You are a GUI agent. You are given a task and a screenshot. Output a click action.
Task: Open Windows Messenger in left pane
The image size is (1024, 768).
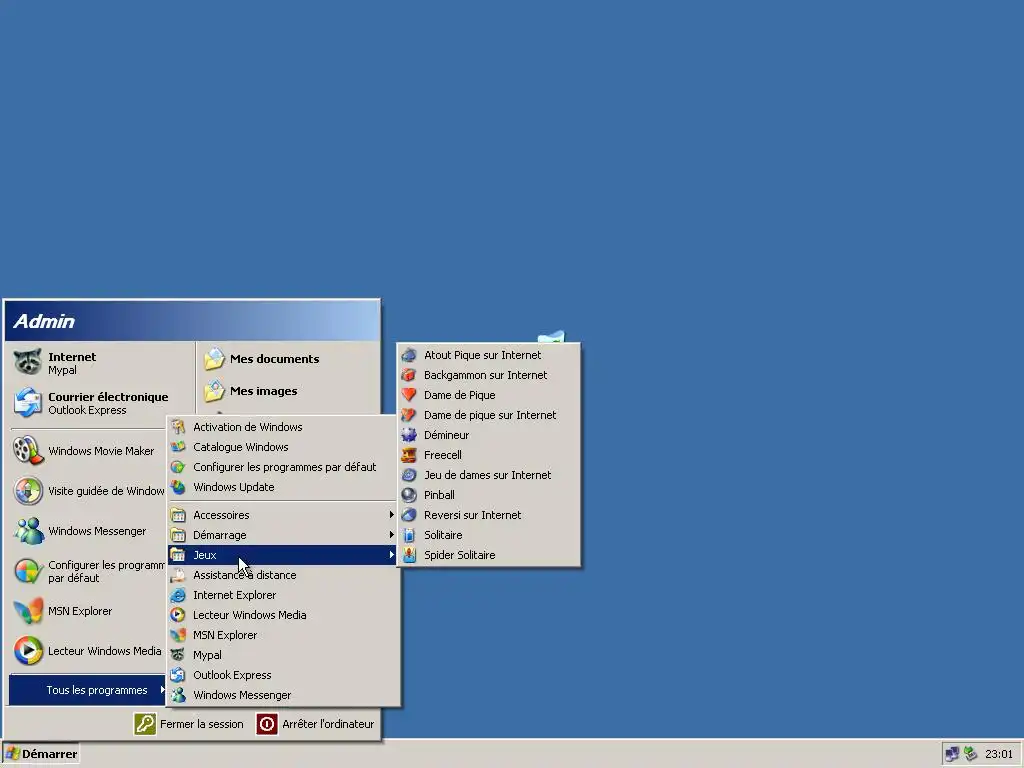click(x=88, y=531)
